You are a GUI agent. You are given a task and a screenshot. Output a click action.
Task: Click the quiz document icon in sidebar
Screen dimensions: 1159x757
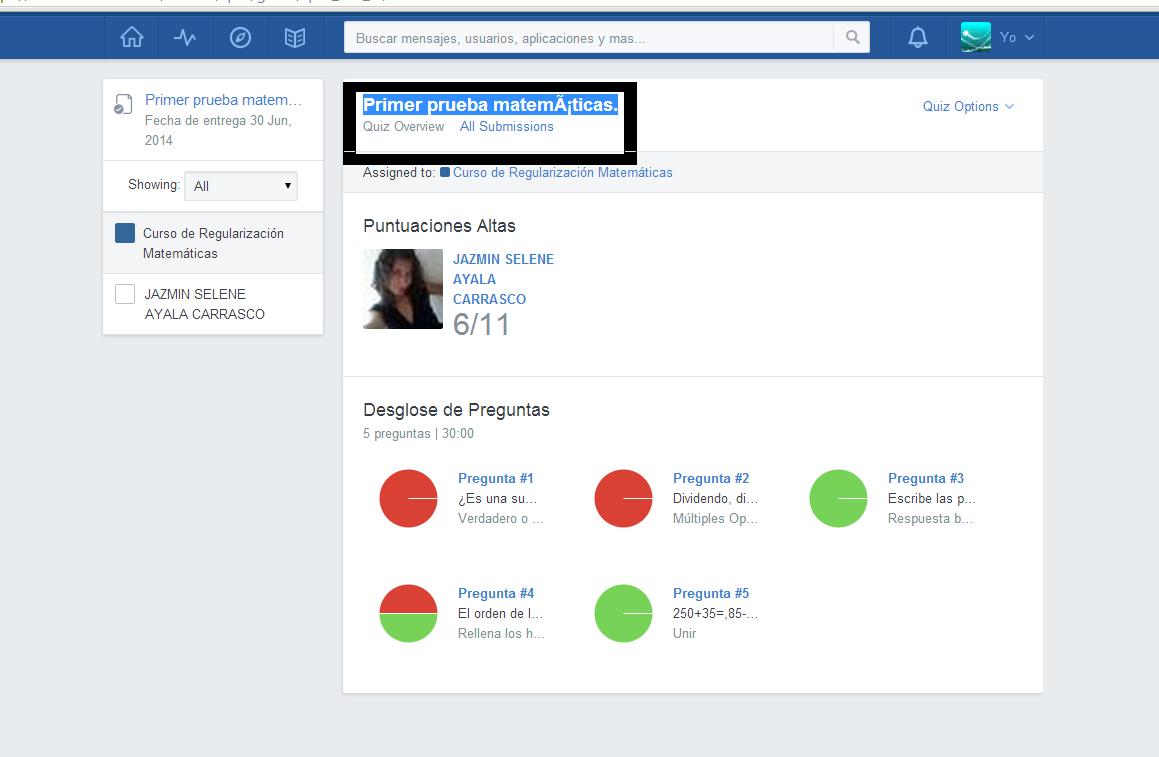[x=123, y=105]
